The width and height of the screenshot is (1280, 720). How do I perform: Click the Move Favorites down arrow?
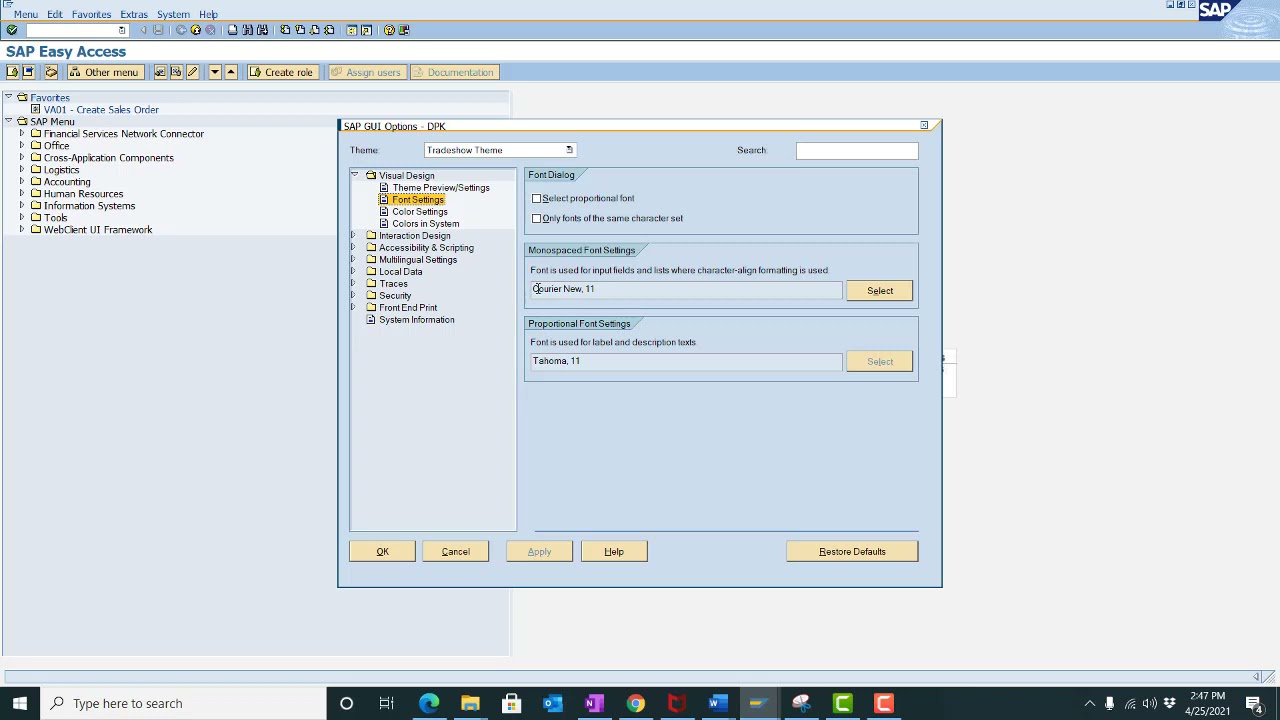[214, 72]
